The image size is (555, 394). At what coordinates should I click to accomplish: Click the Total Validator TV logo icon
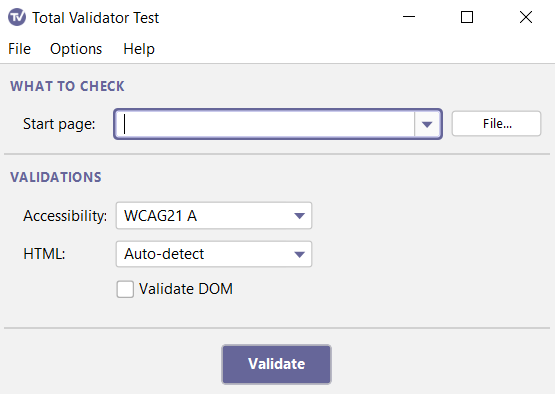17,17
